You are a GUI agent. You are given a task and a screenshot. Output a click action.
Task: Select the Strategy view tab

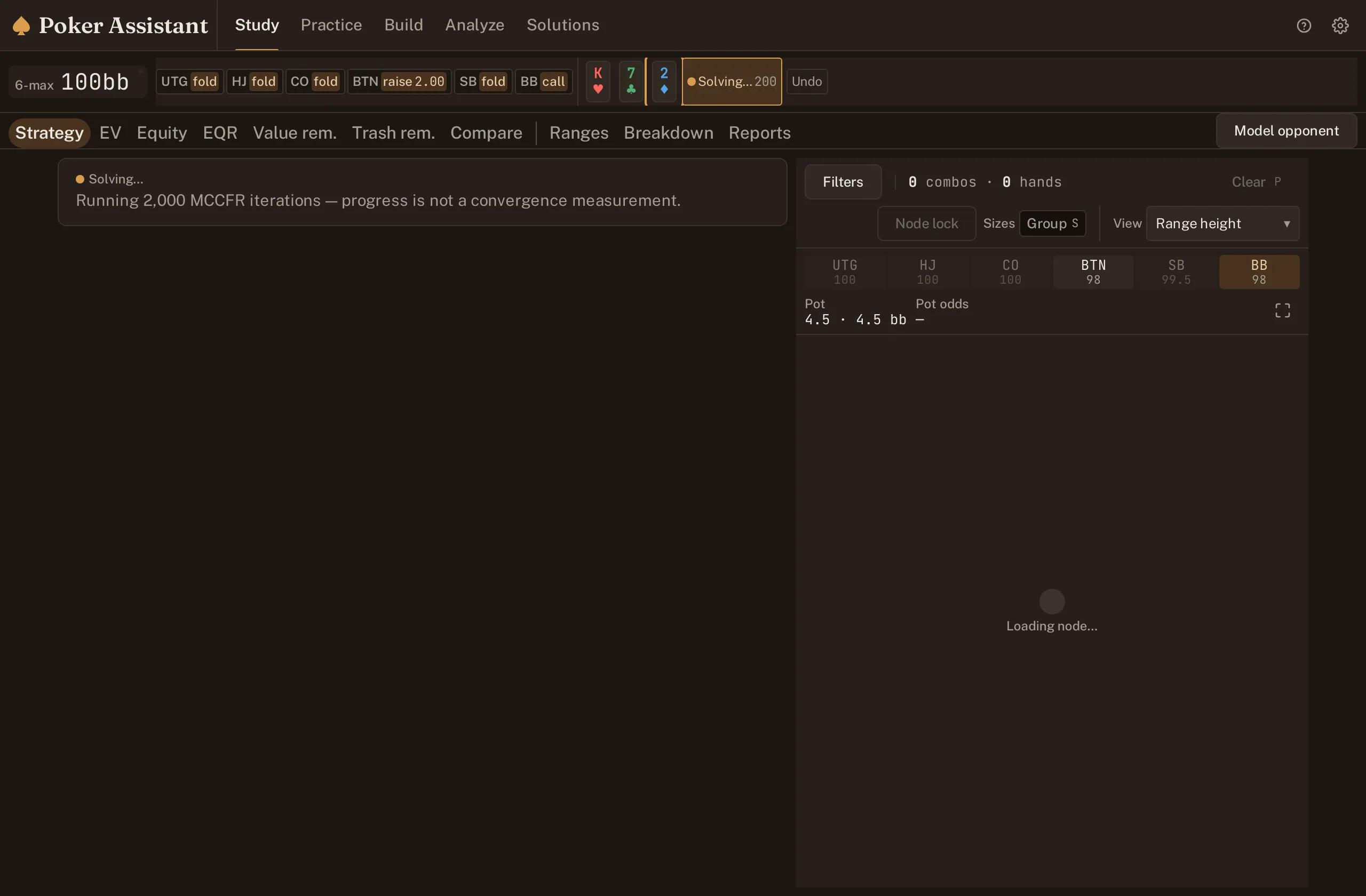[50, 133]
